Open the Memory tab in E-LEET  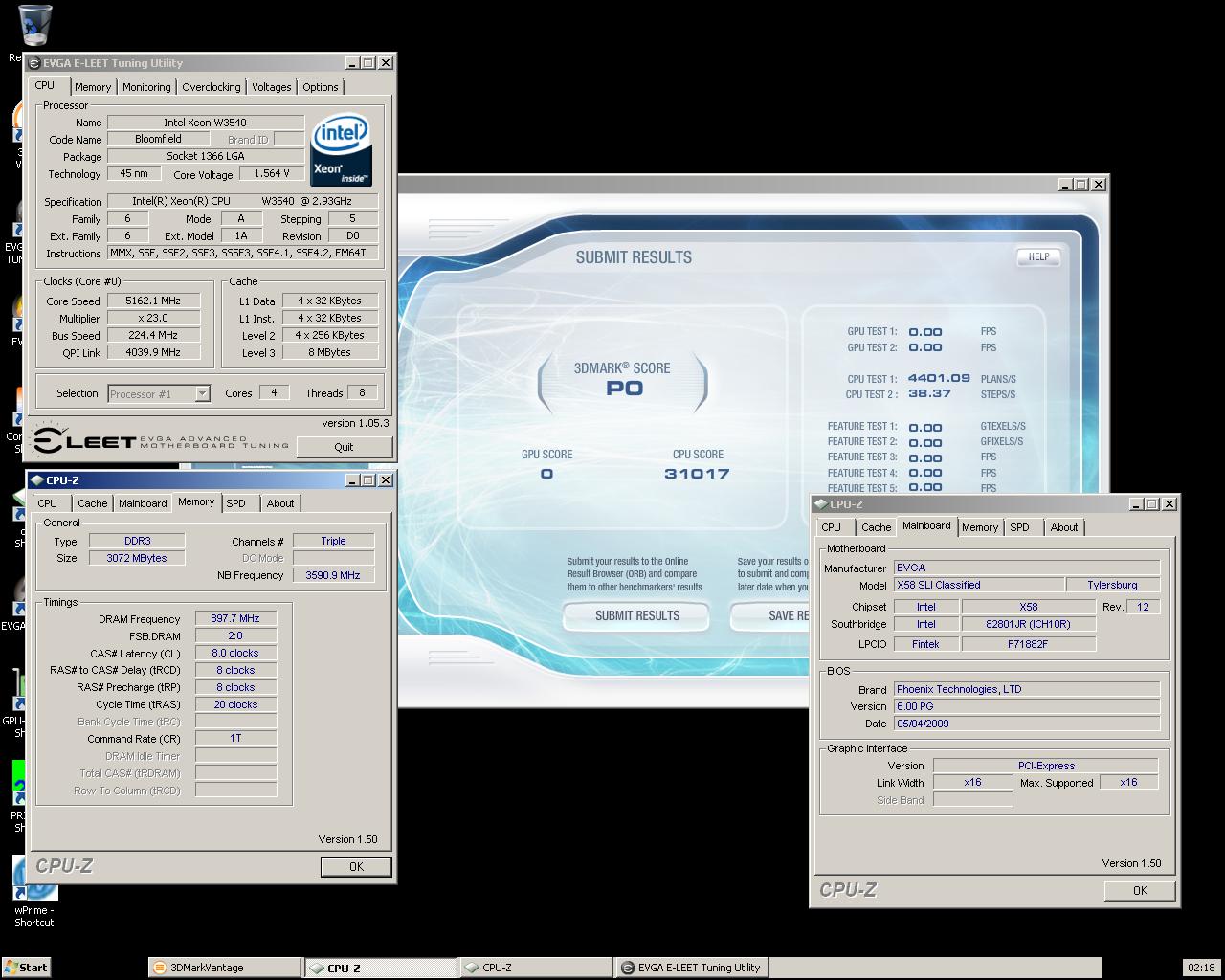coord(93,87)
